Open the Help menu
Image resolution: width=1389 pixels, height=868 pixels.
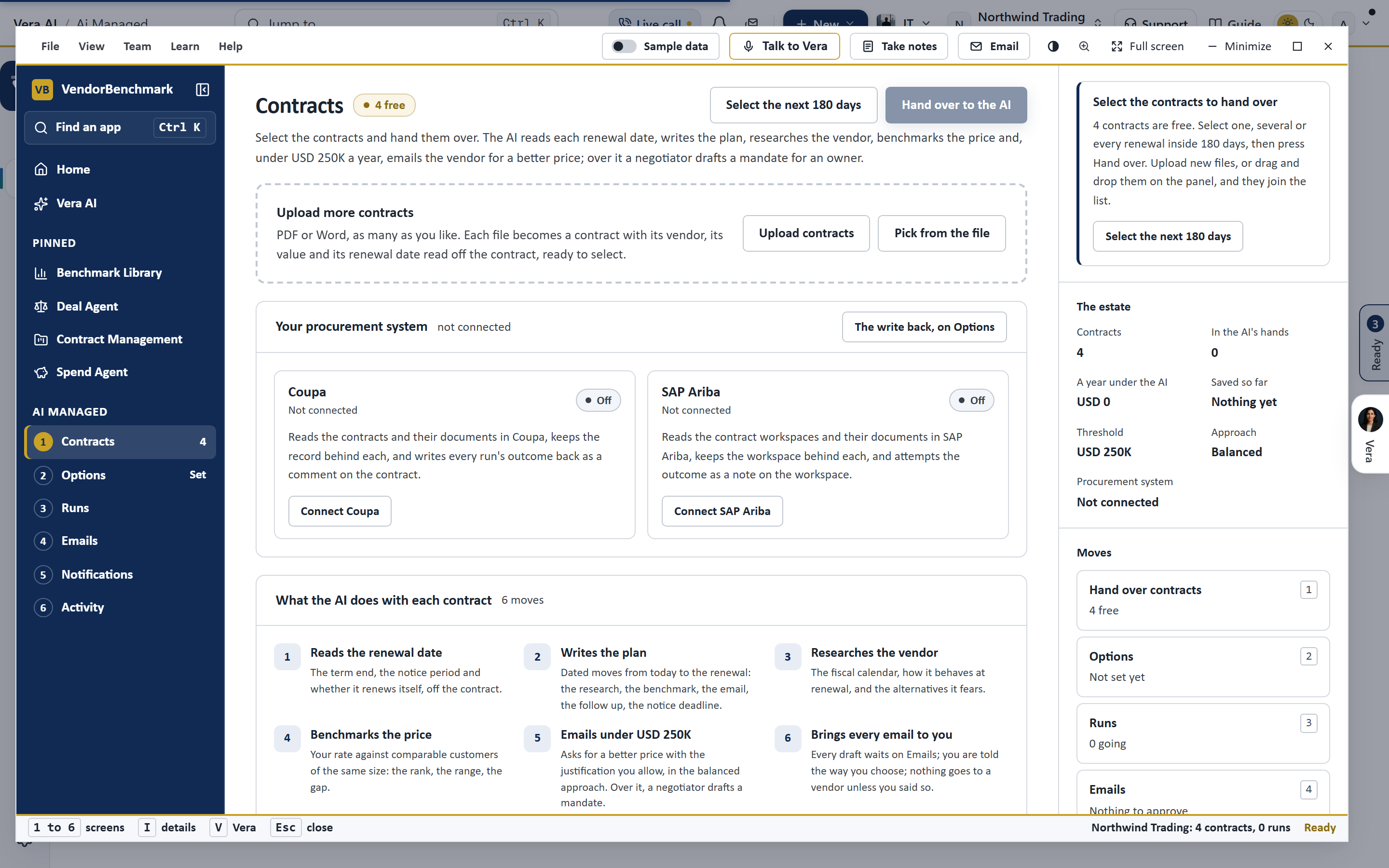point(230,46)
